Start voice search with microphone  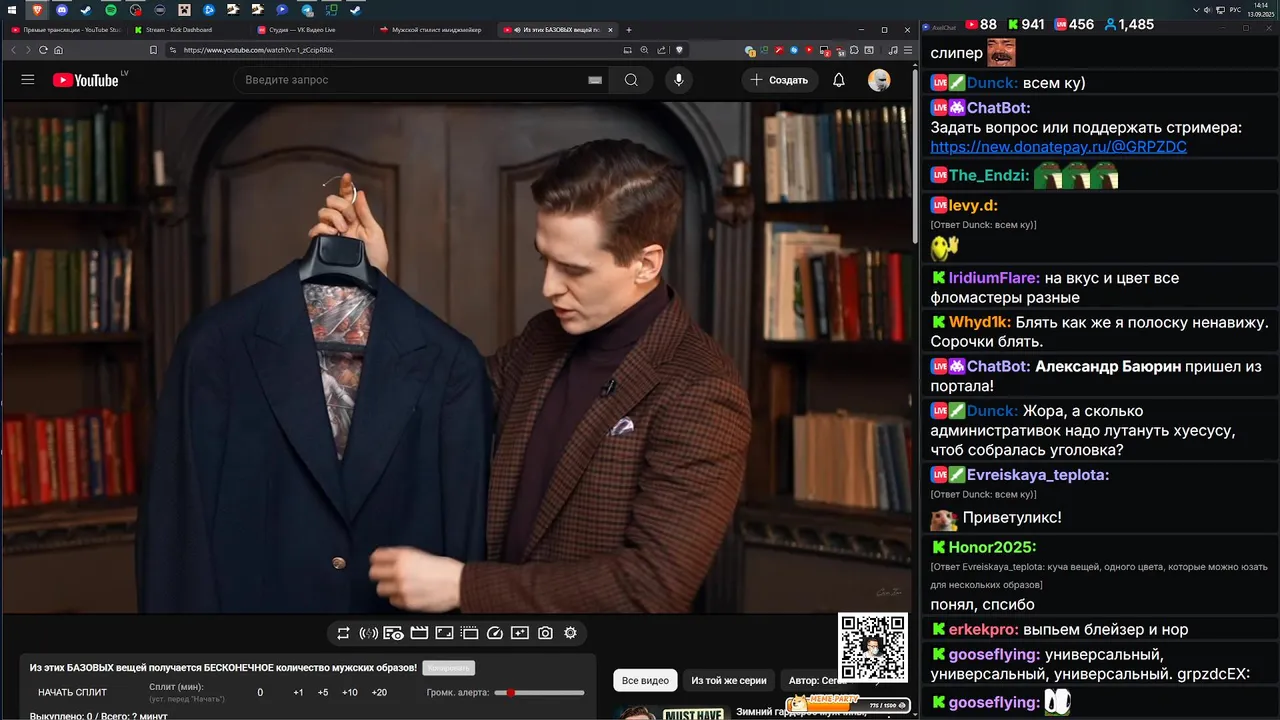(x=679, y=80)
